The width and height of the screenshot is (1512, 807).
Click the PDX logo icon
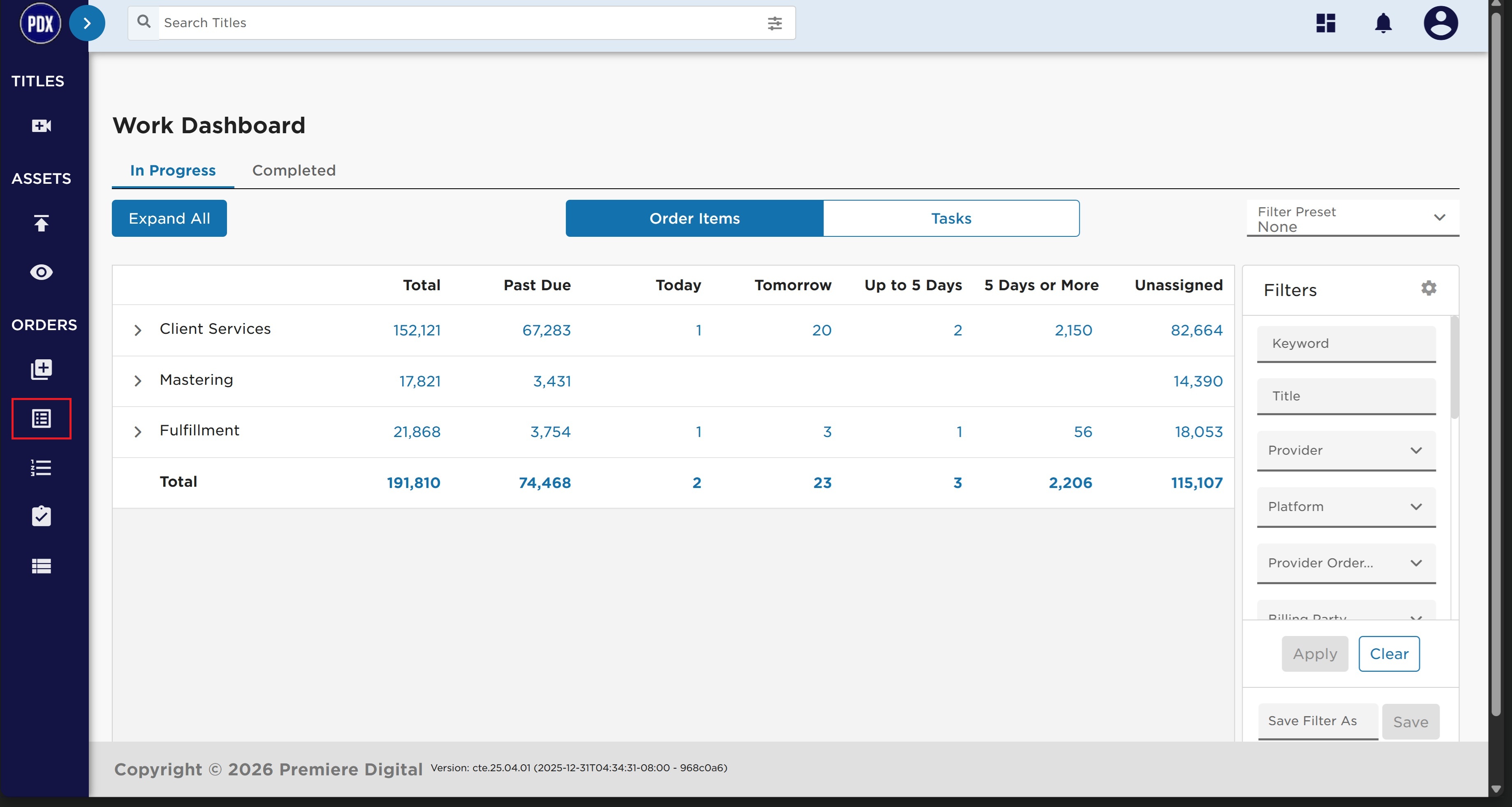click(x=40, y=23)
